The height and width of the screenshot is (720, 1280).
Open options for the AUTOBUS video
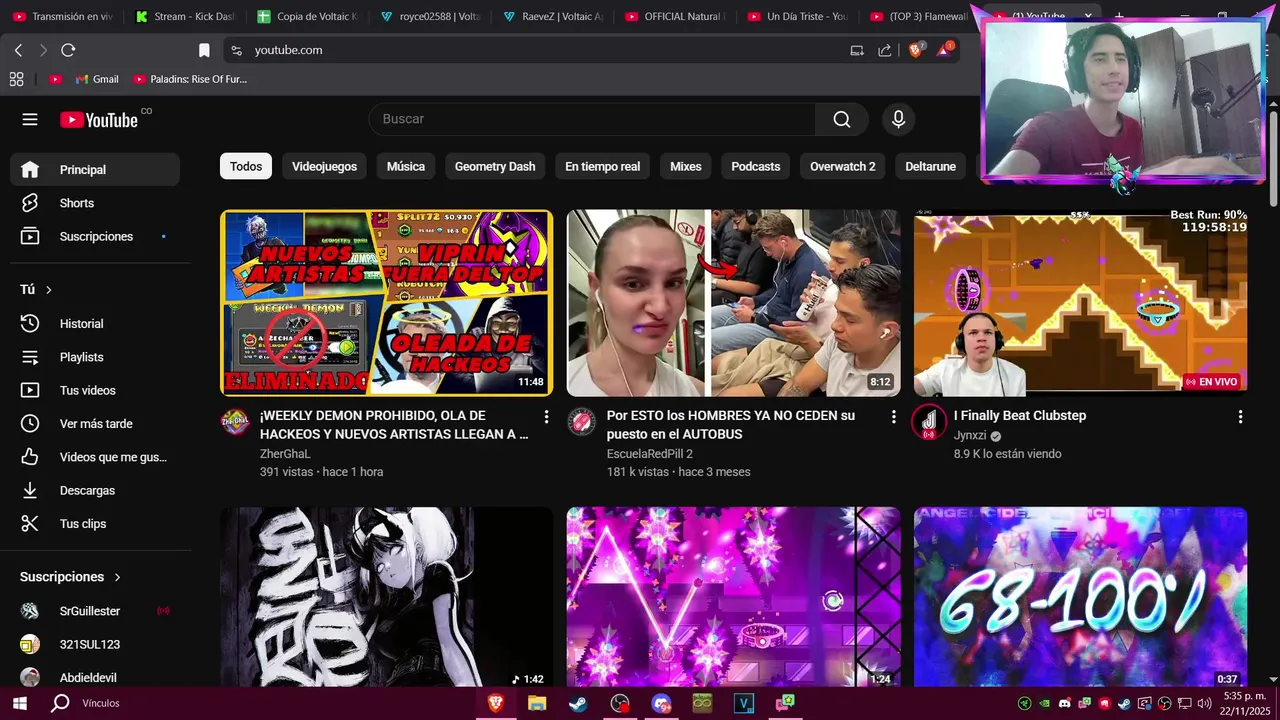click(x=893, y=417)
